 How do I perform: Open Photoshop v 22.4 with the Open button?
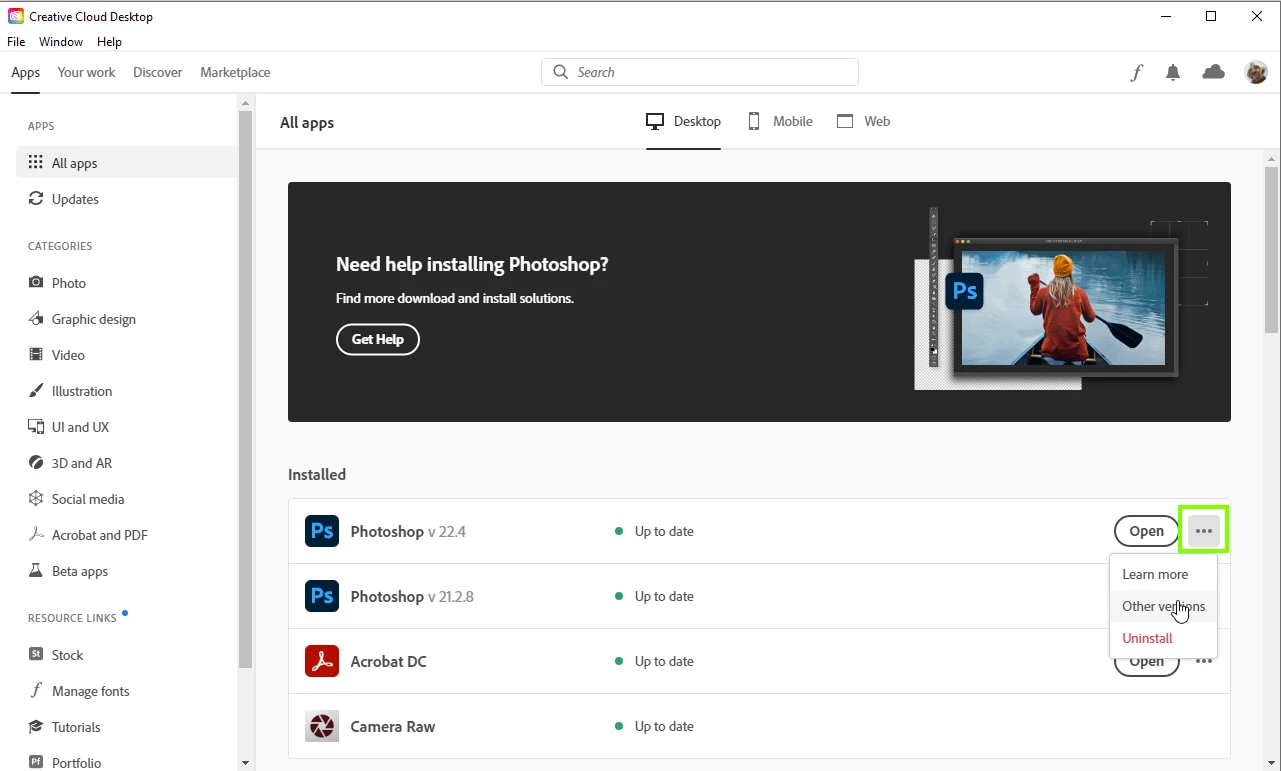1146,531
